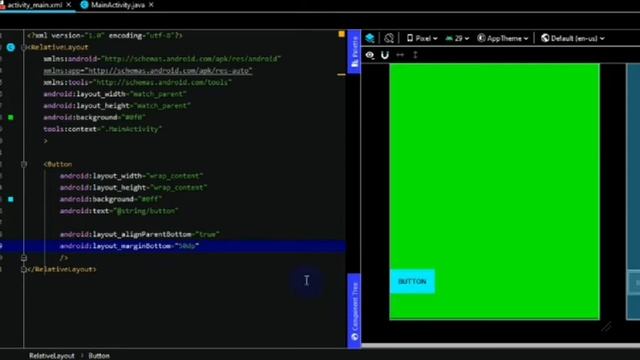Click the tools:context attribute line
Viewport: 640px width, 360px height.
pyautogui.click(x=102, y=129)
